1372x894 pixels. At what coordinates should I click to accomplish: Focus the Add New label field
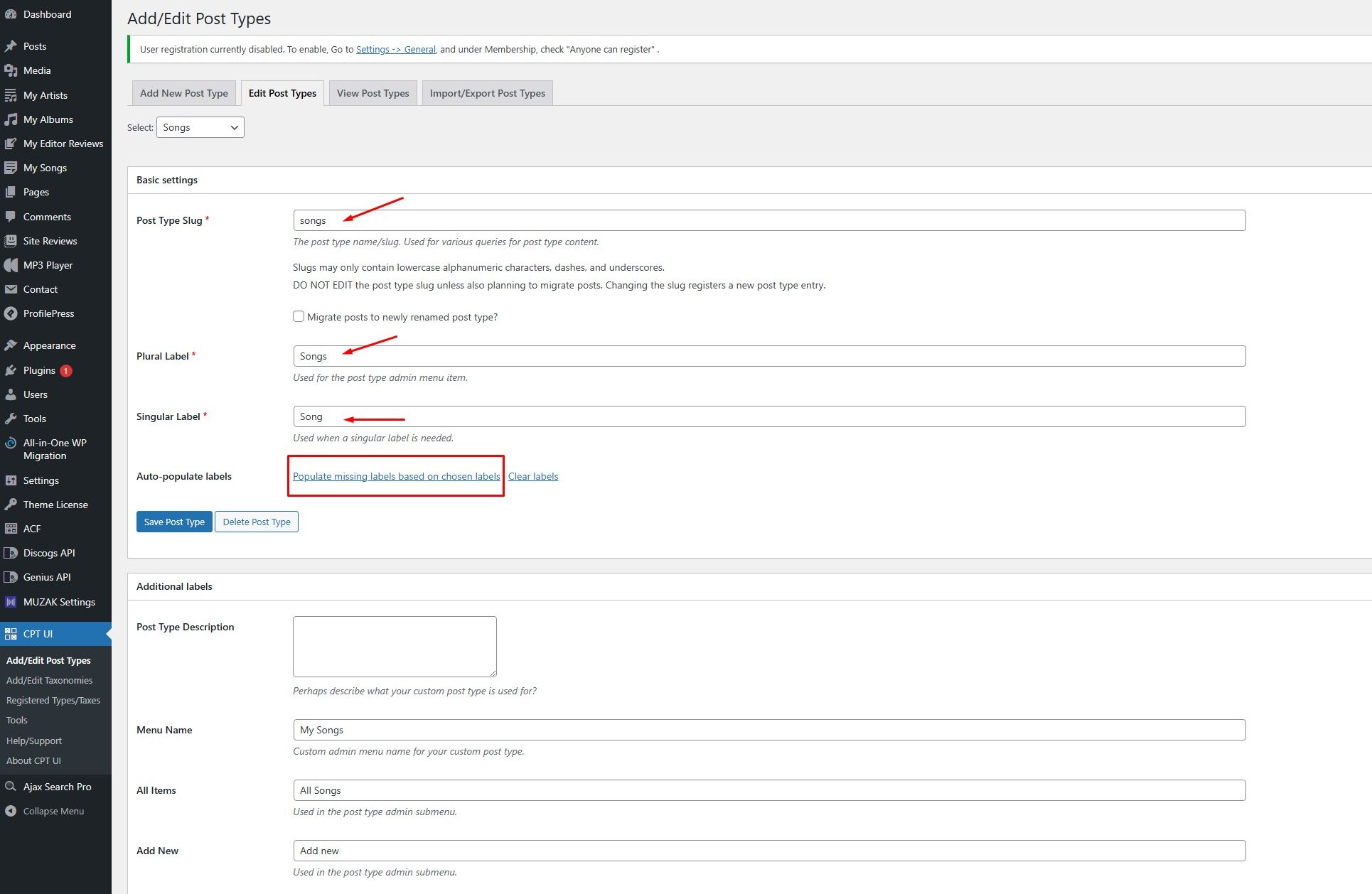769,851
